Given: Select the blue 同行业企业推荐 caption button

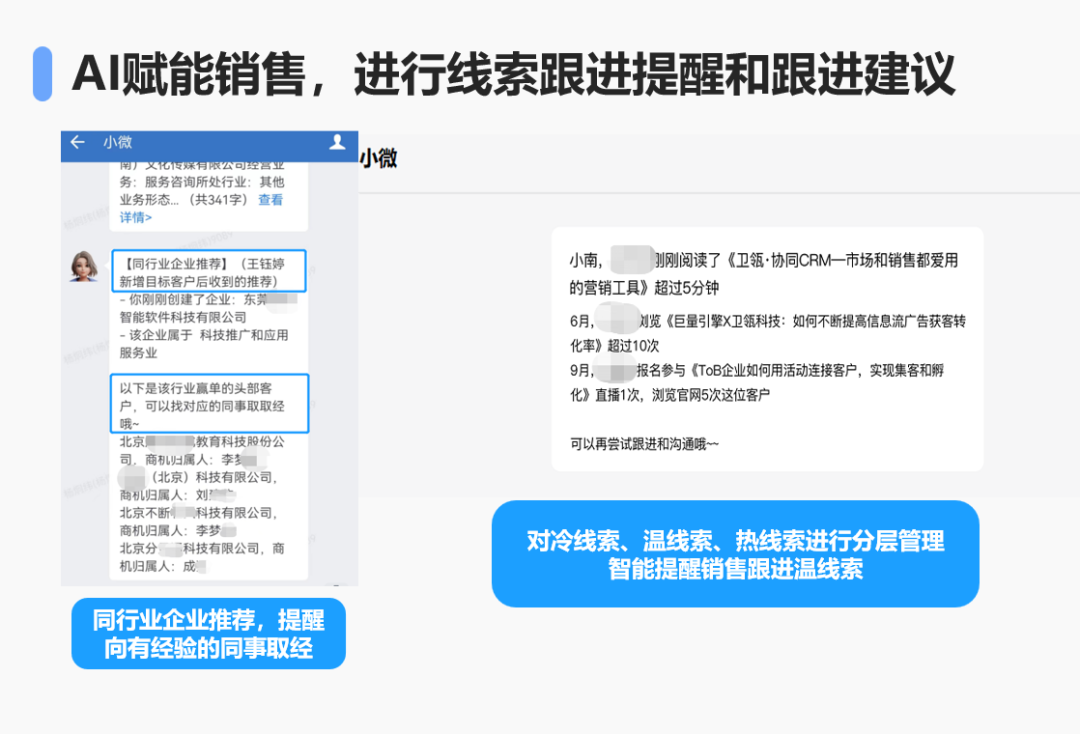Looking at the screenshot, I should (208, 634).
